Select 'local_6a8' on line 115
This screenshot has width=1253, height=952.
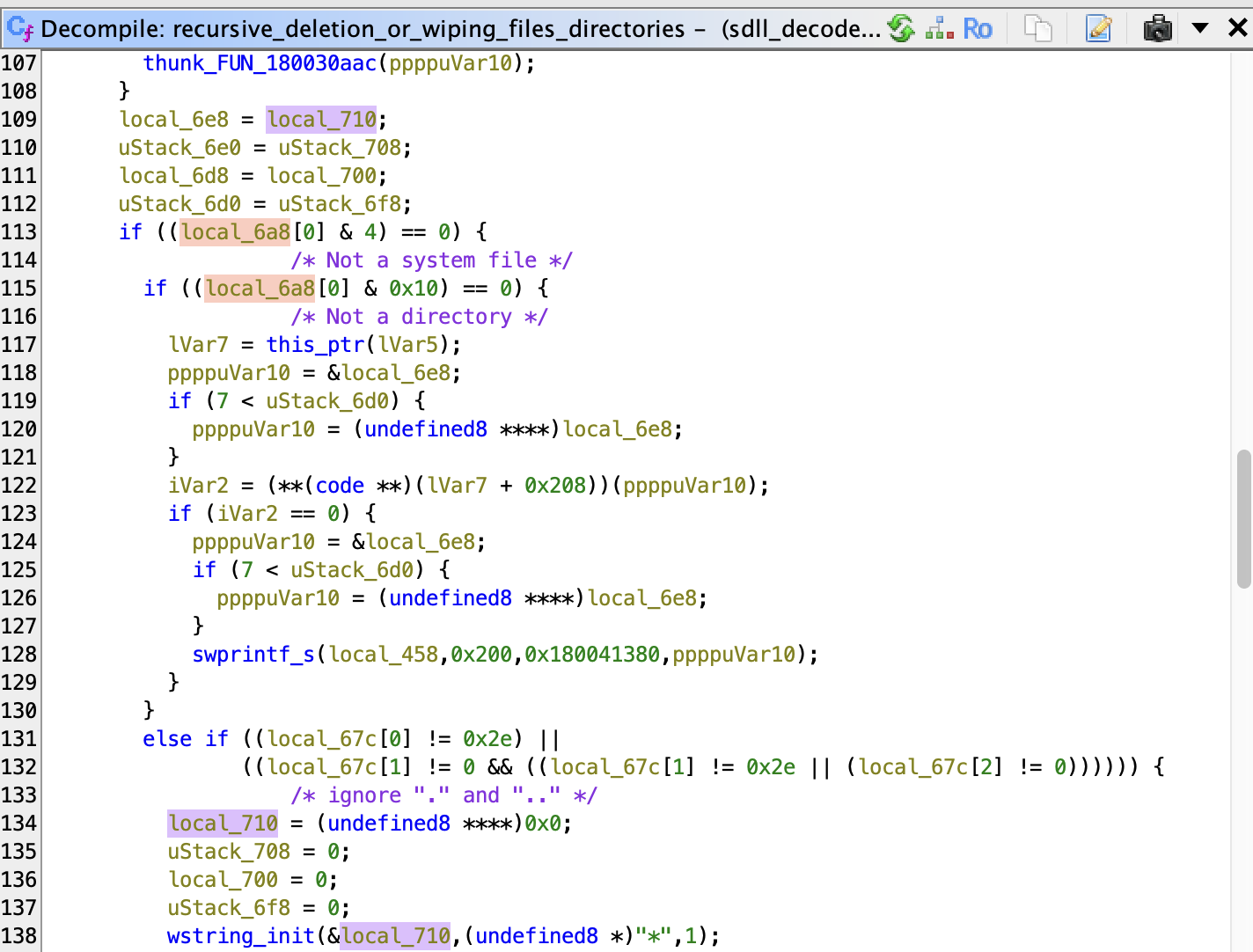[260, 289]
